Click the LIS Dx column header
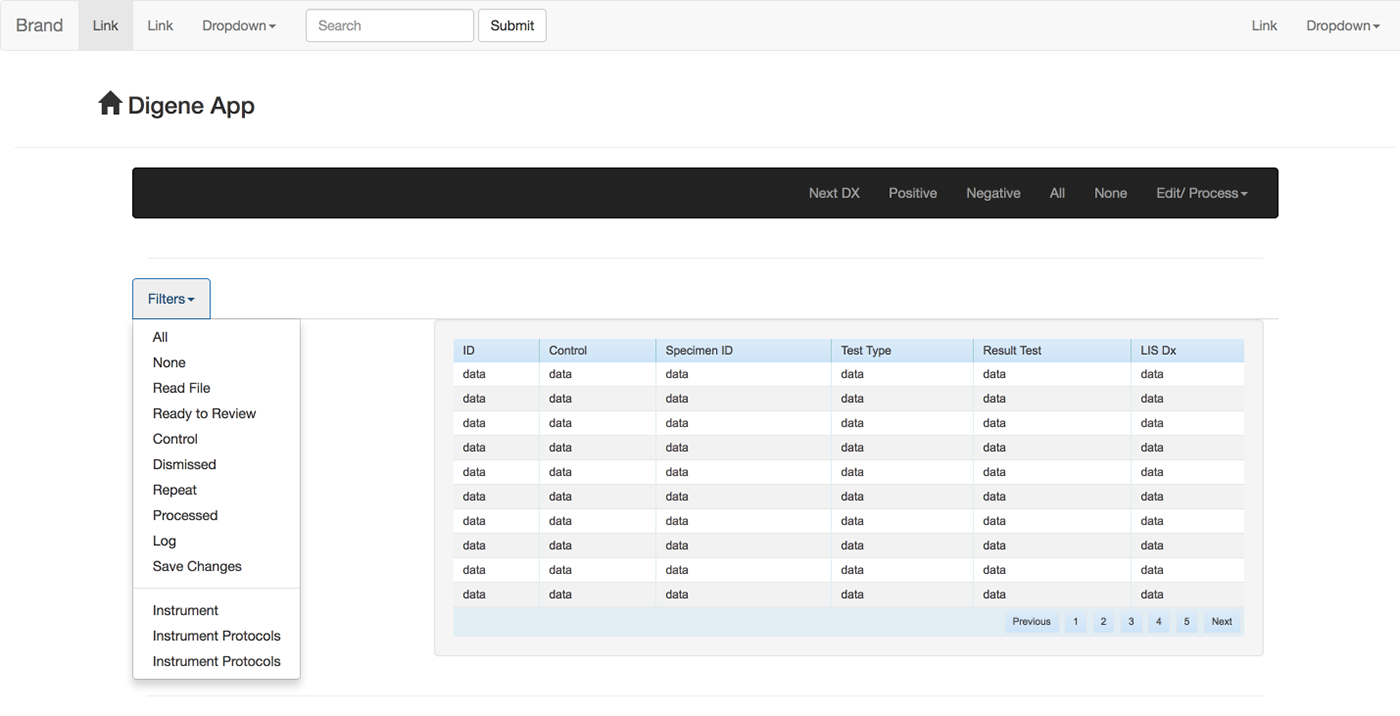Viewport: 1400px width, 716px height. [x=1188, y=350]
